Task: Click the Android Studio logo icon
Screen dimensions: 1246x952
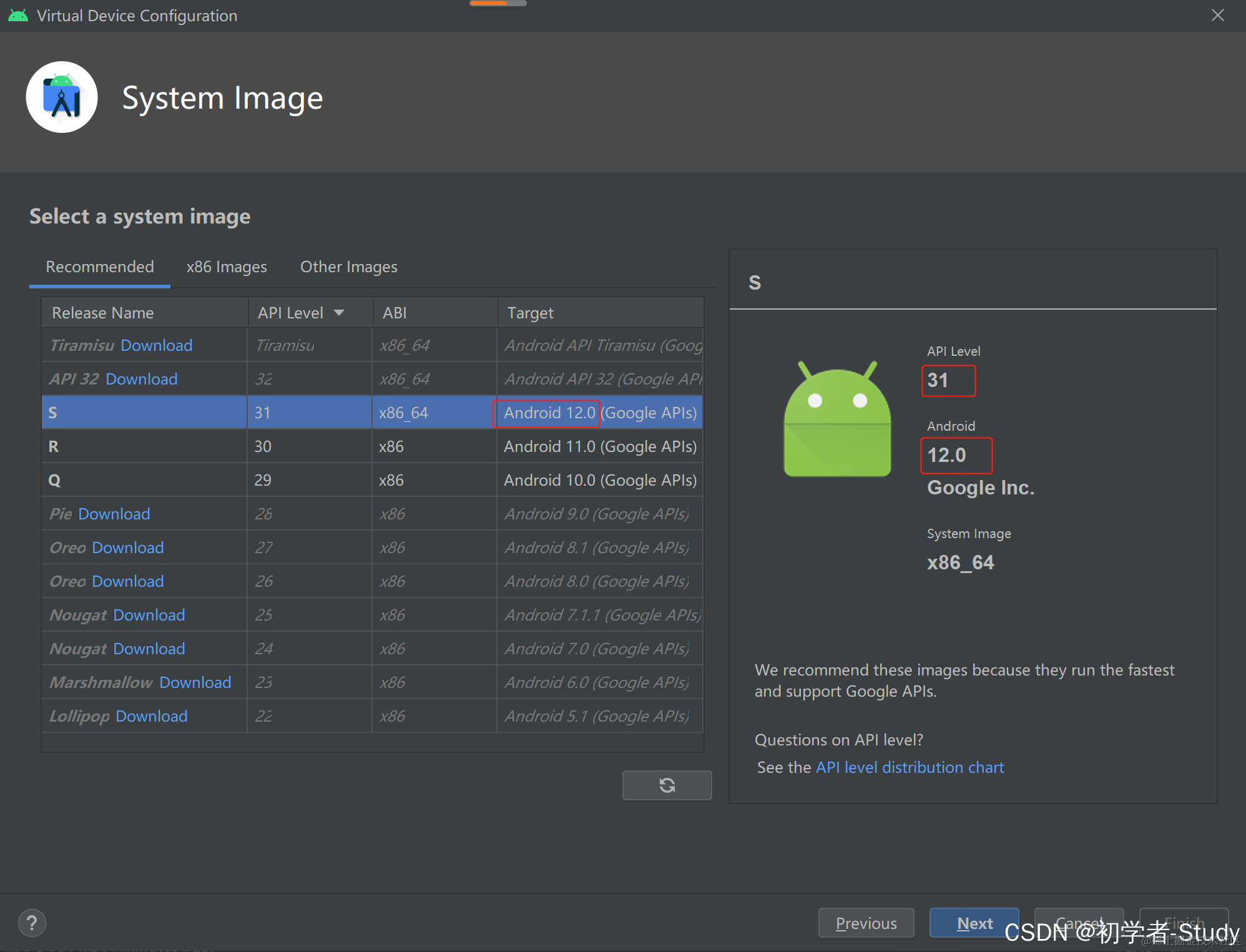Action: 62,97
